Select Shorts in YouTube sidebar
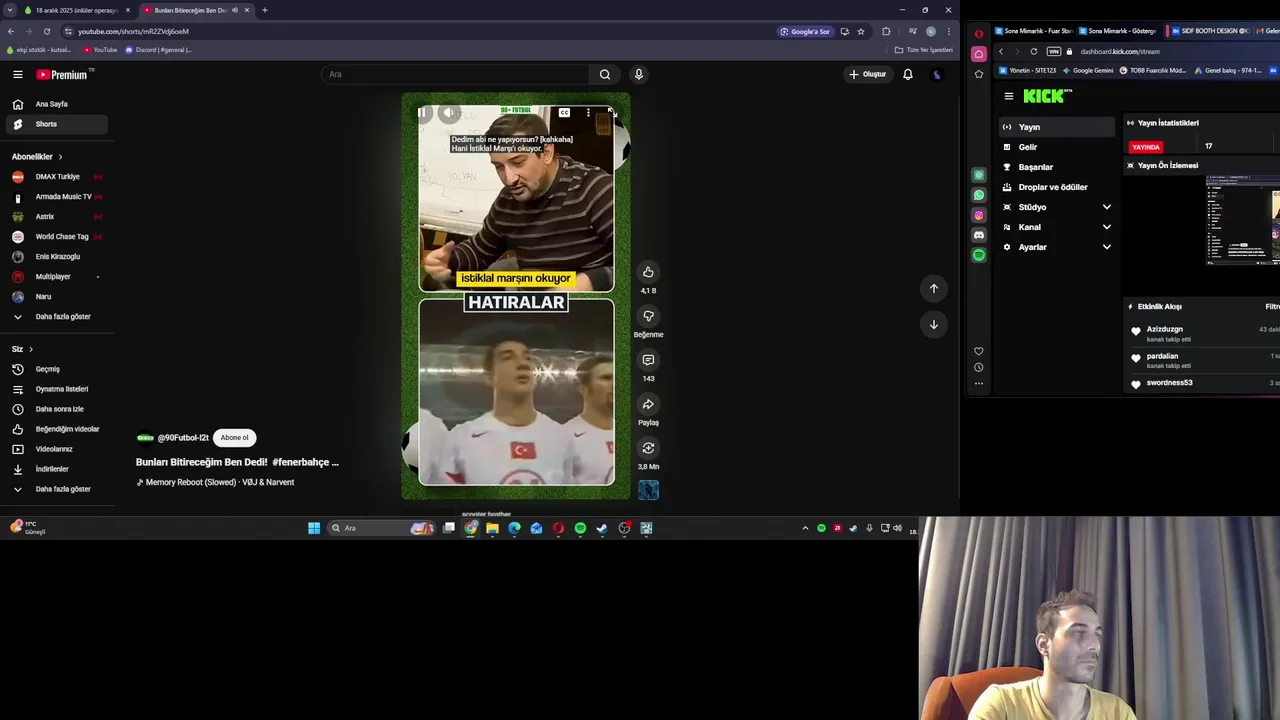This screenshot has height=720, width=1280. click(55, 124)
